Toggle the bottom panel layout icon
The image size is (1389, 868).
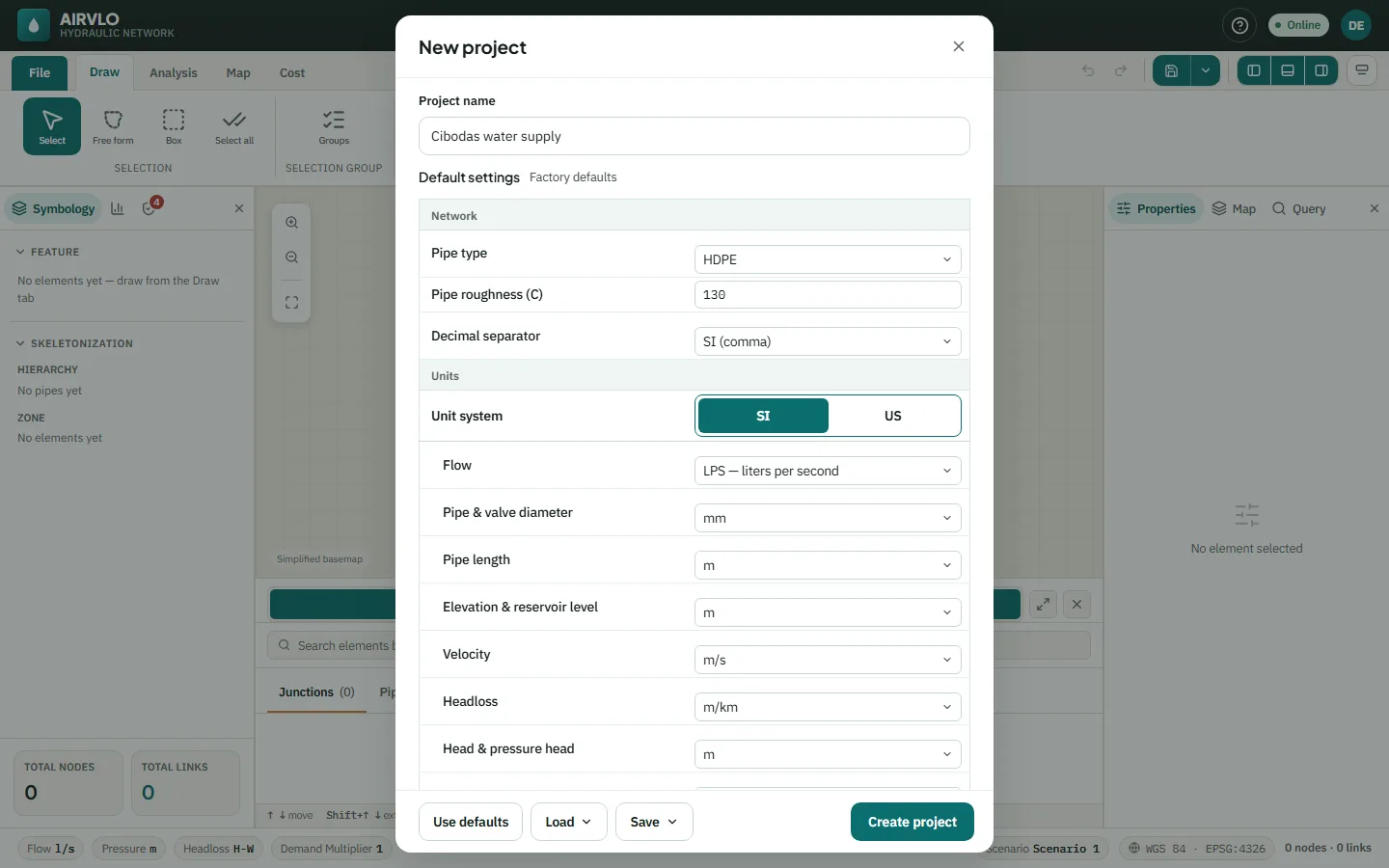coord(1288,70)
